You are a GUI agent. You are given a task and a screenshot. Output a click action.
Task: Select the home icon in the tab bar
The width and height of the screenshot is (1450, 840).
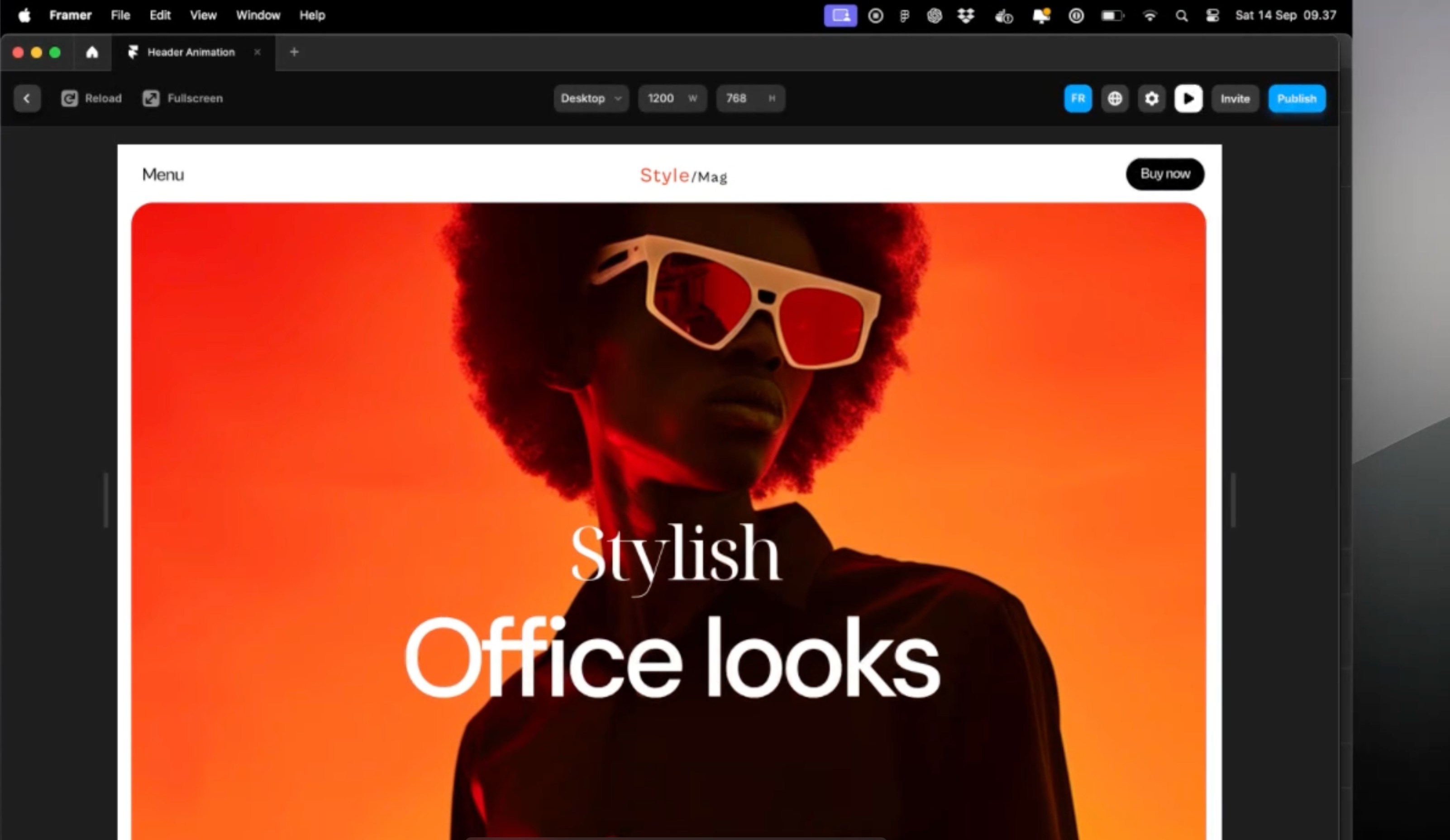[x=92, y=52]
